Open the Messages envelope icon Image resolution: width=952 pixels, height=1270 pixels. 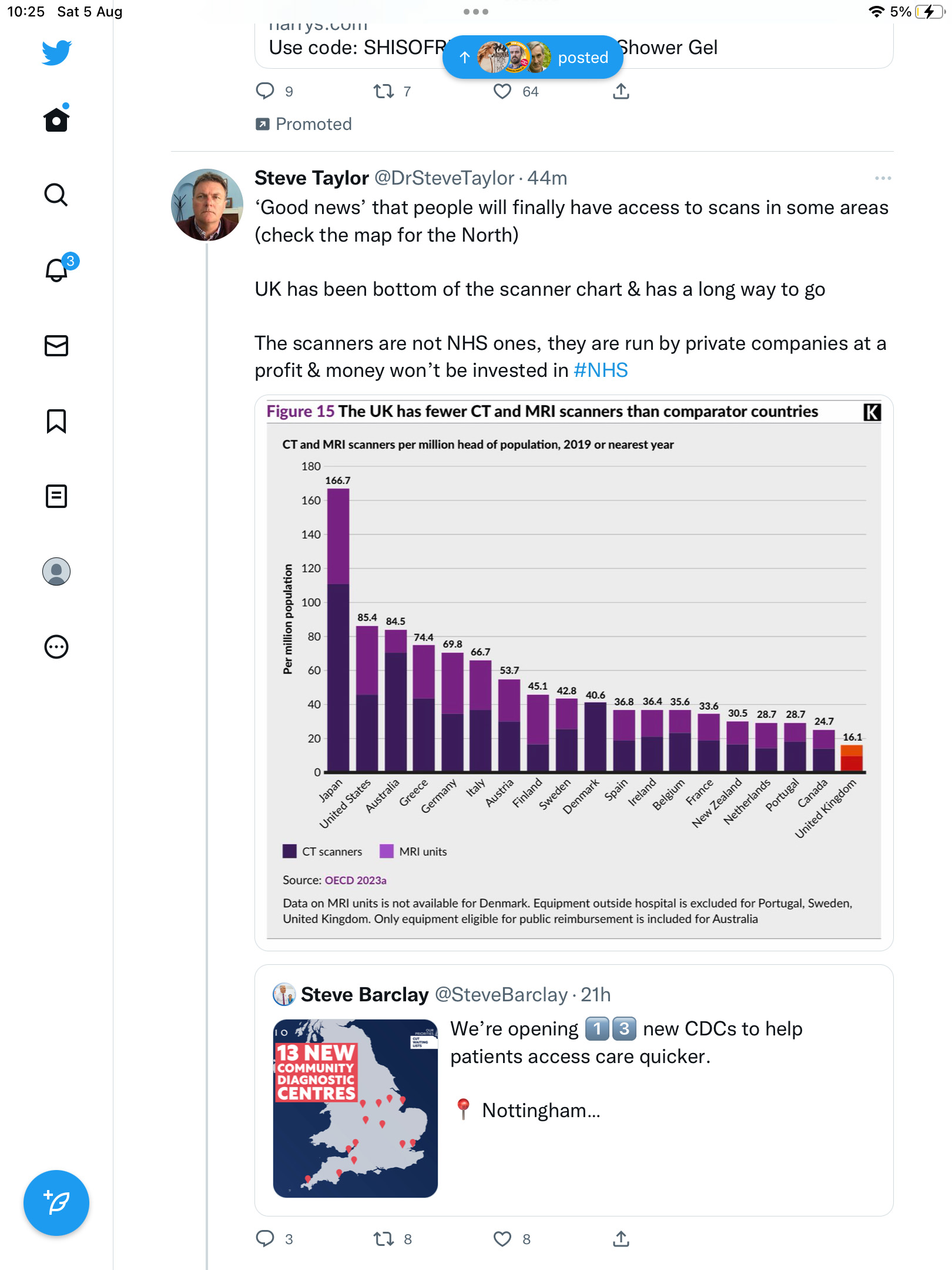click(56, 346)
